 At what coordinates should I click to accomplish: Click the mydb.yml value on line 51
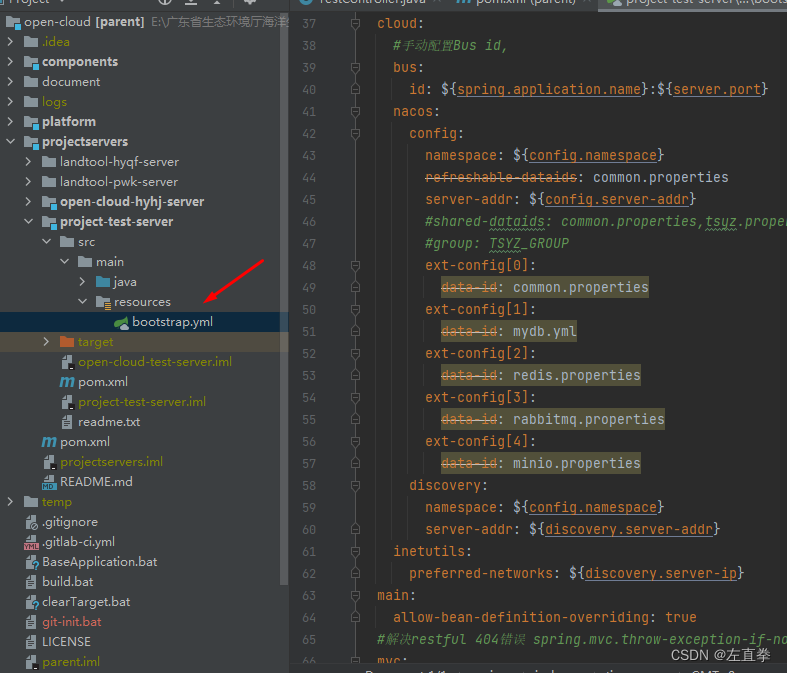(x=545, y=332)
